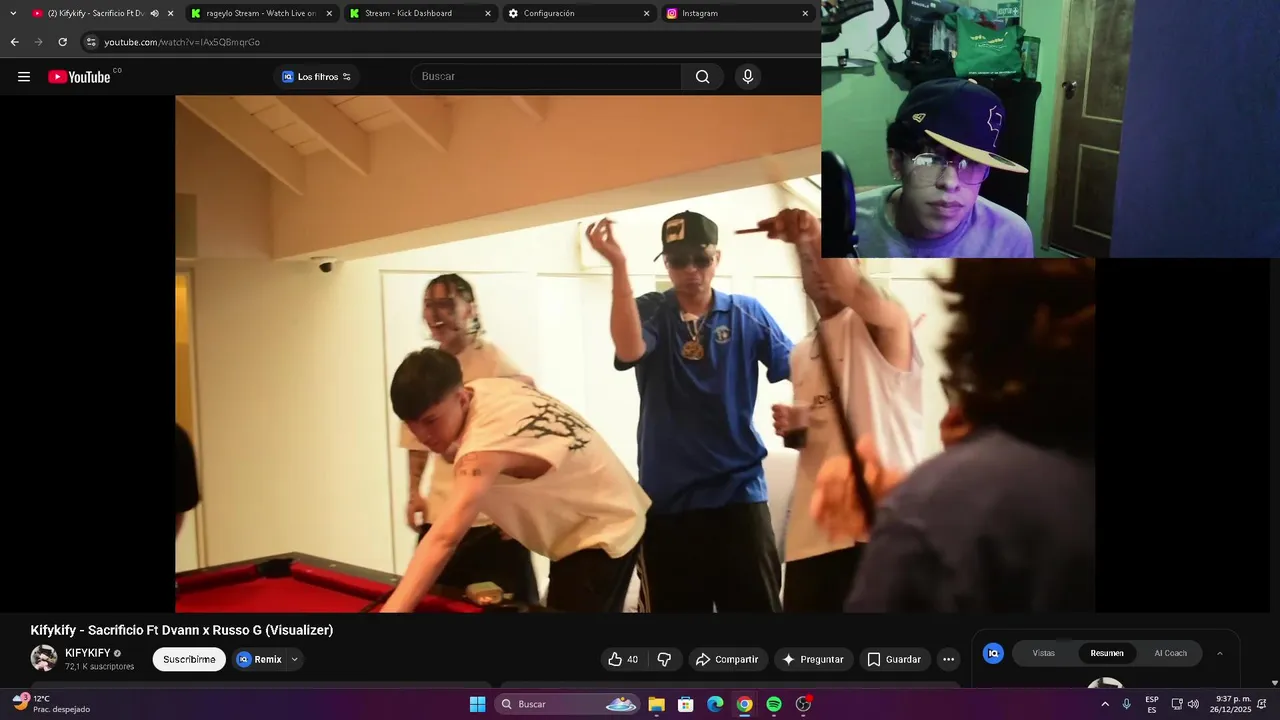Expand the Remix dropdown arrow

[294, 659]
